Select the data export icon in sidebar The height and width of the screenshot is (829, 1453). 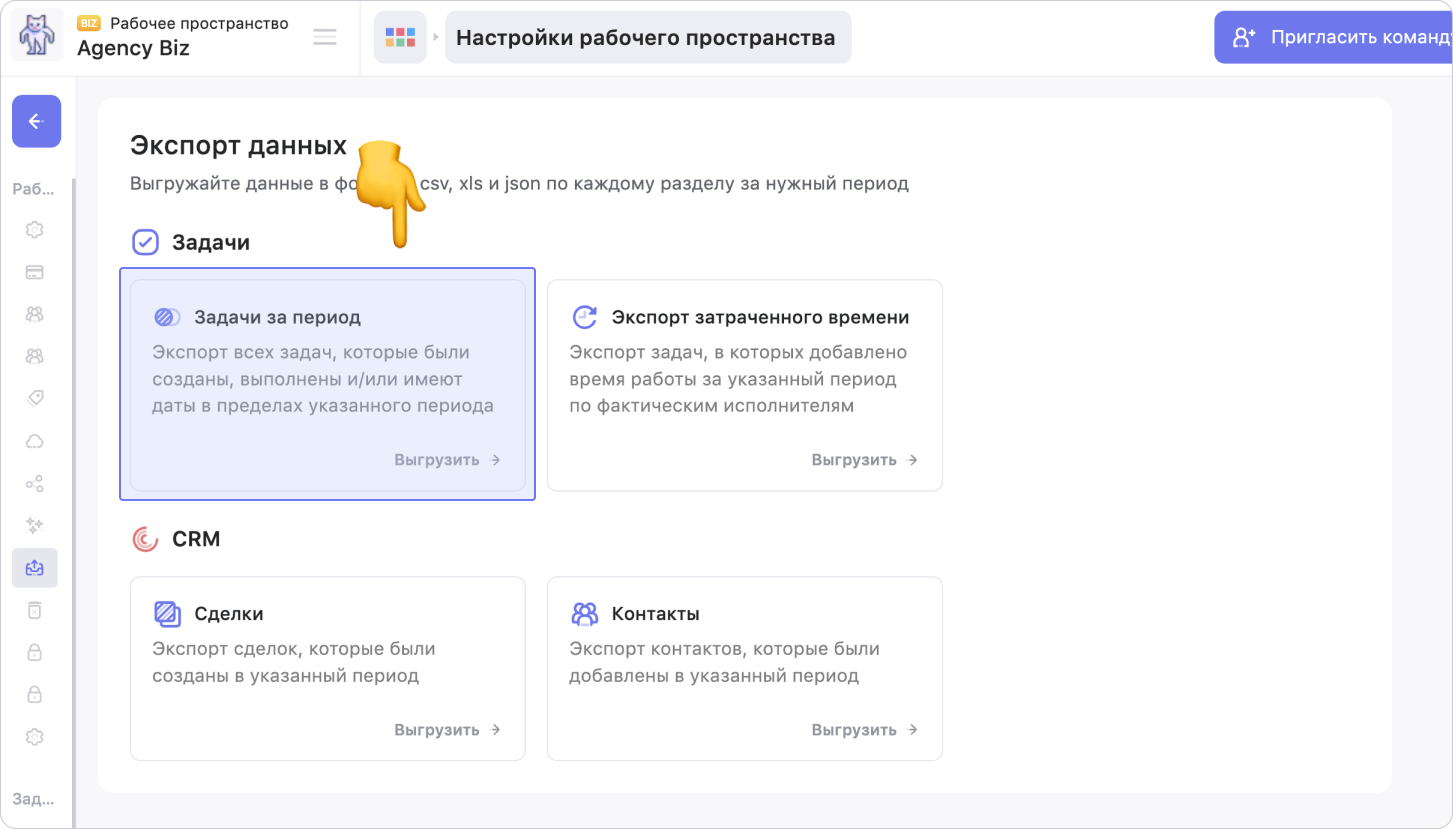coord(34,568)
